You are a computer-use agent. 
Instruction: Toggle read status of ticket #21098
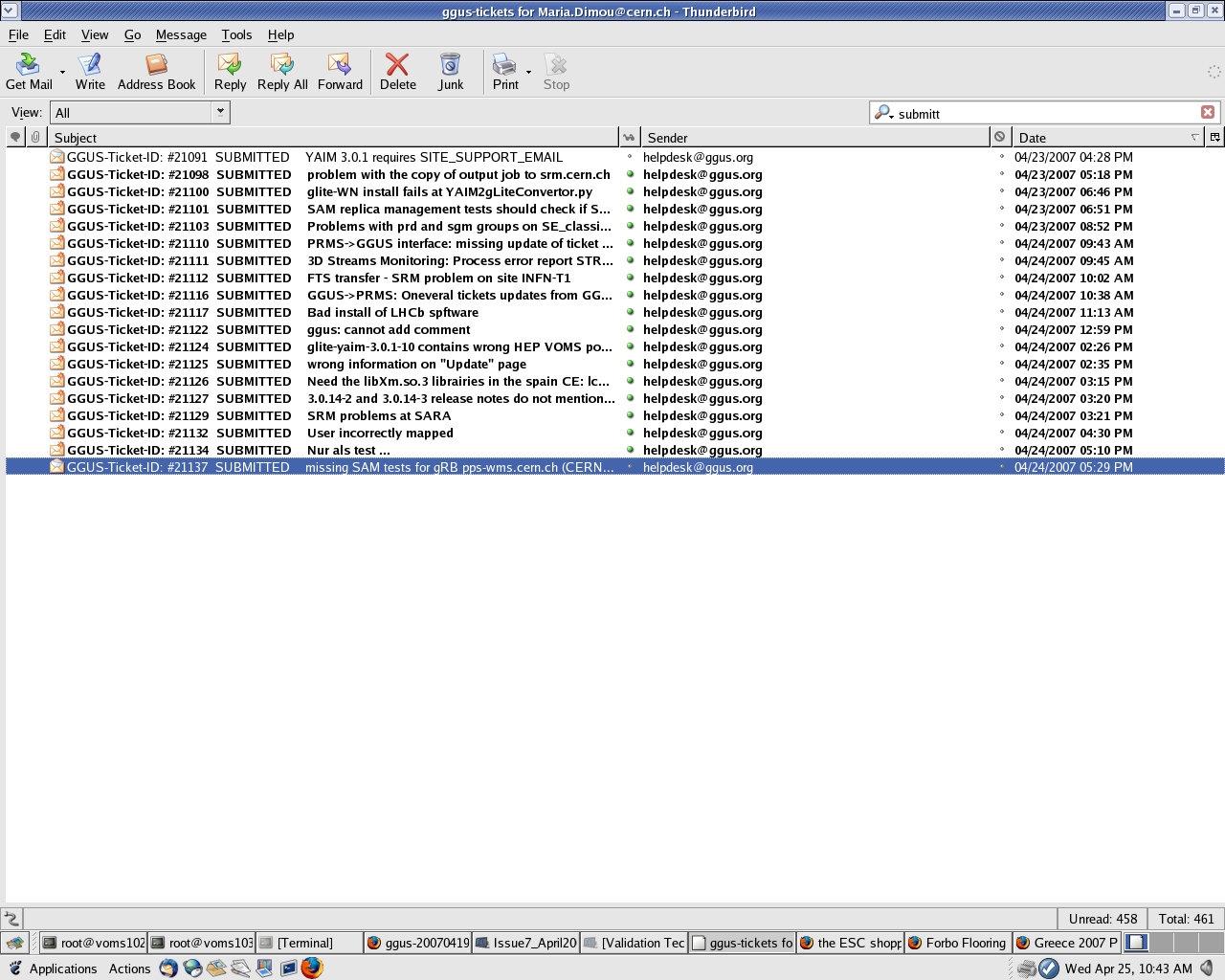(x=630, y=175)
